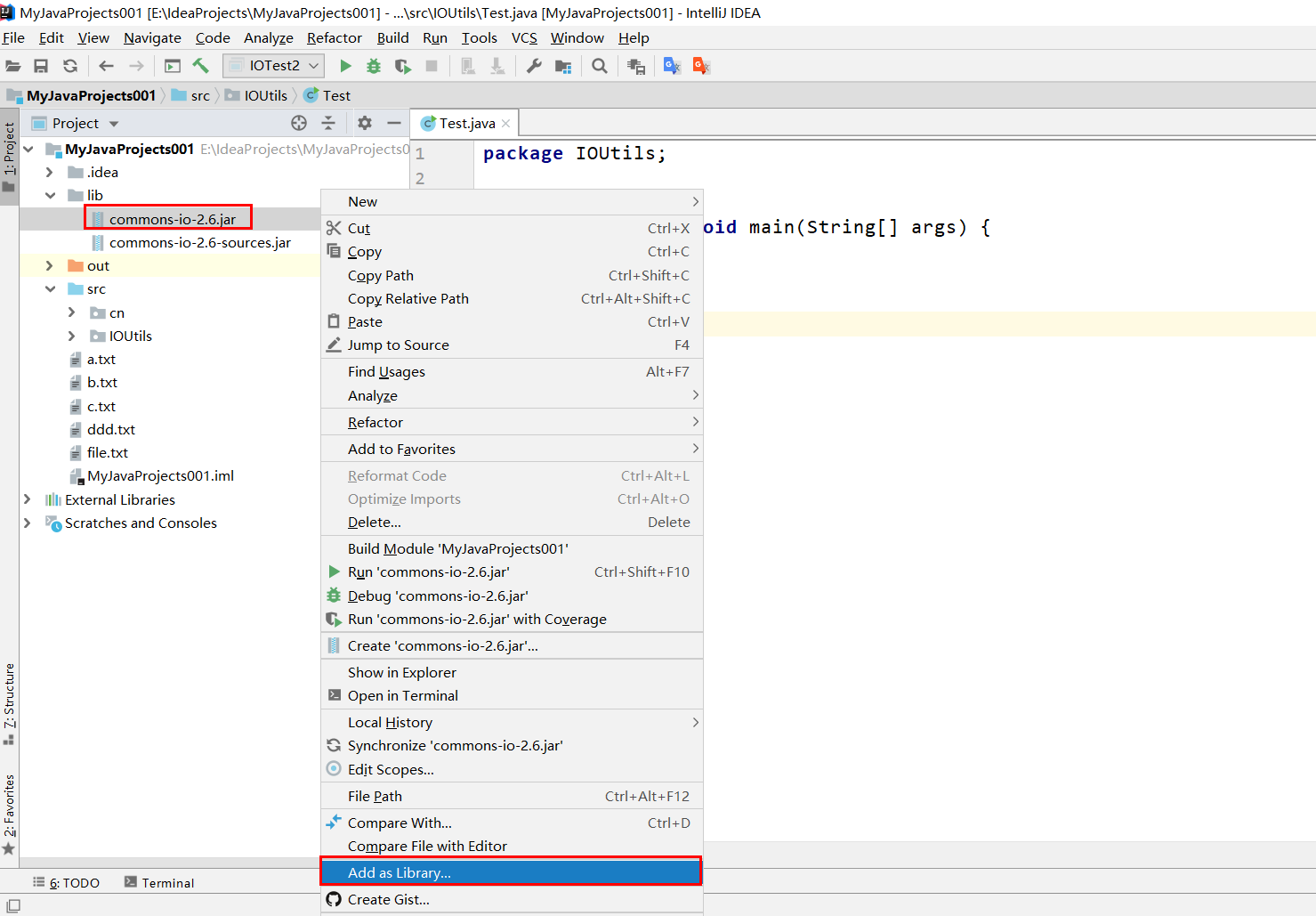Hide Project panel with the minus icon

click(x=394, y=123)
